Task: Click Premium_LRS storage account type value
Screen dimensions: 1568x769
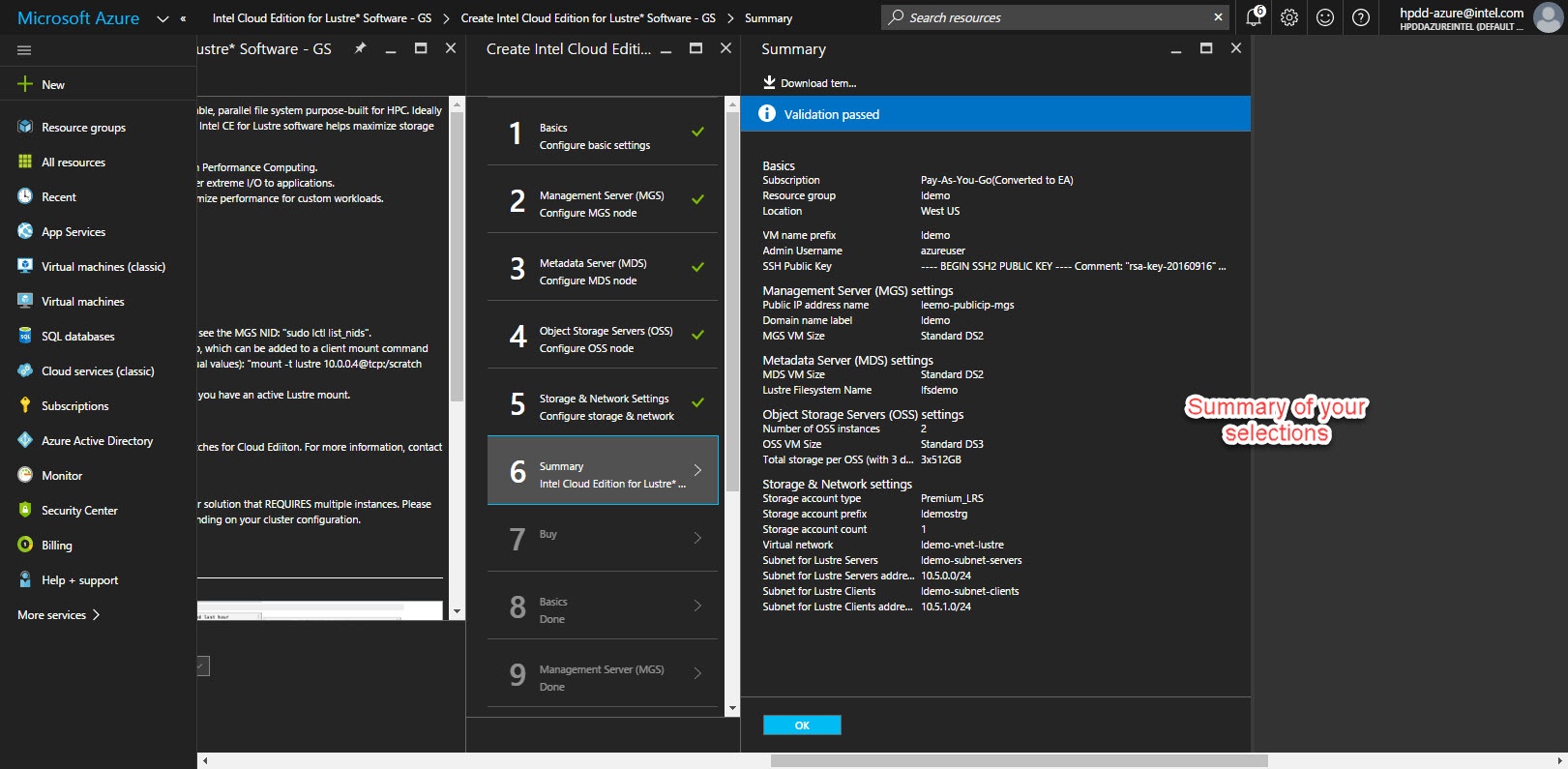Action: point(952,498)
